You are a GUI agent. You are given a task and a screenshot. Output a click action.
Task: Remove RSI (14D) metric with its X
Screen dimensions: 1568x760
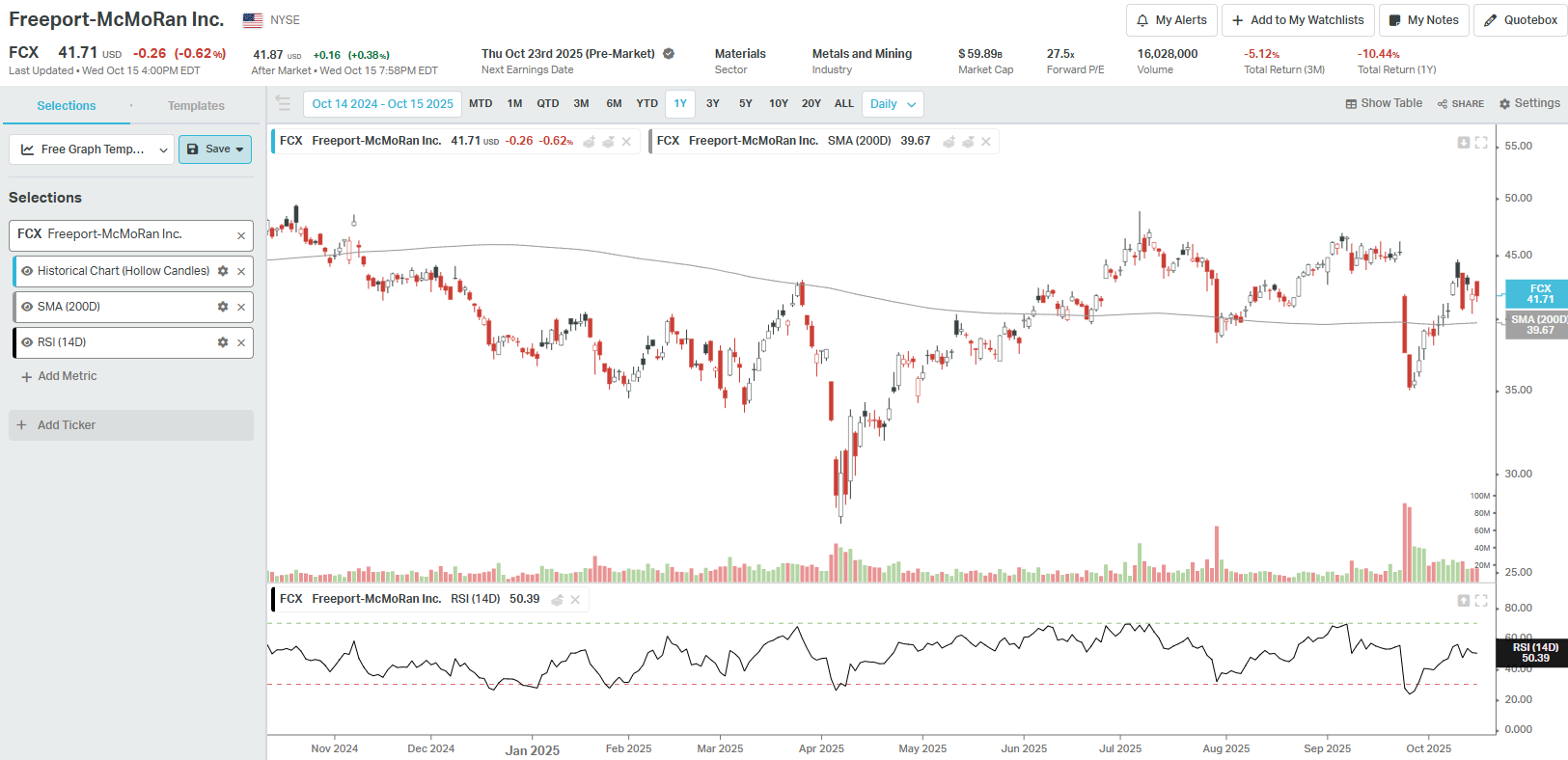241,343
